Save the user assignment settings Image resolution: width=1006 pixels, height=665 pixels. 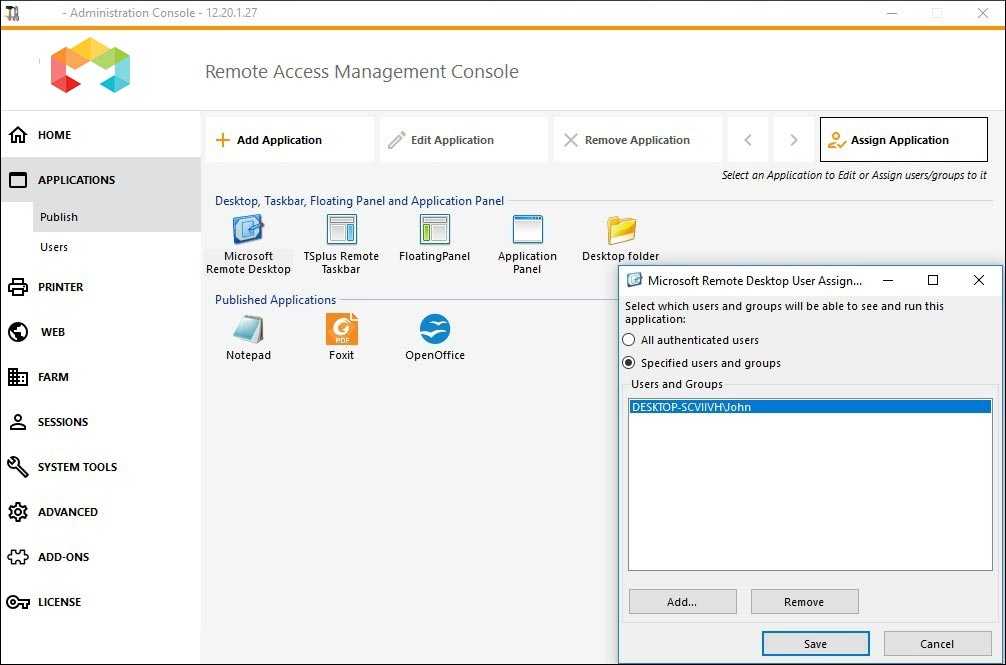815,643
